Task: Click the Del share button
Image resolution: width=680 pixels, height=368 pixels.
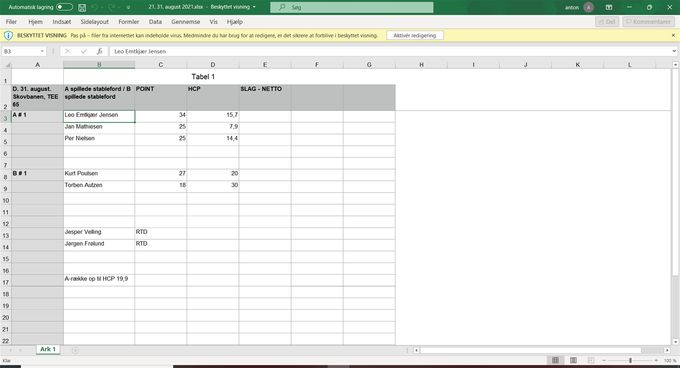Action: click(x=607, y=22)
